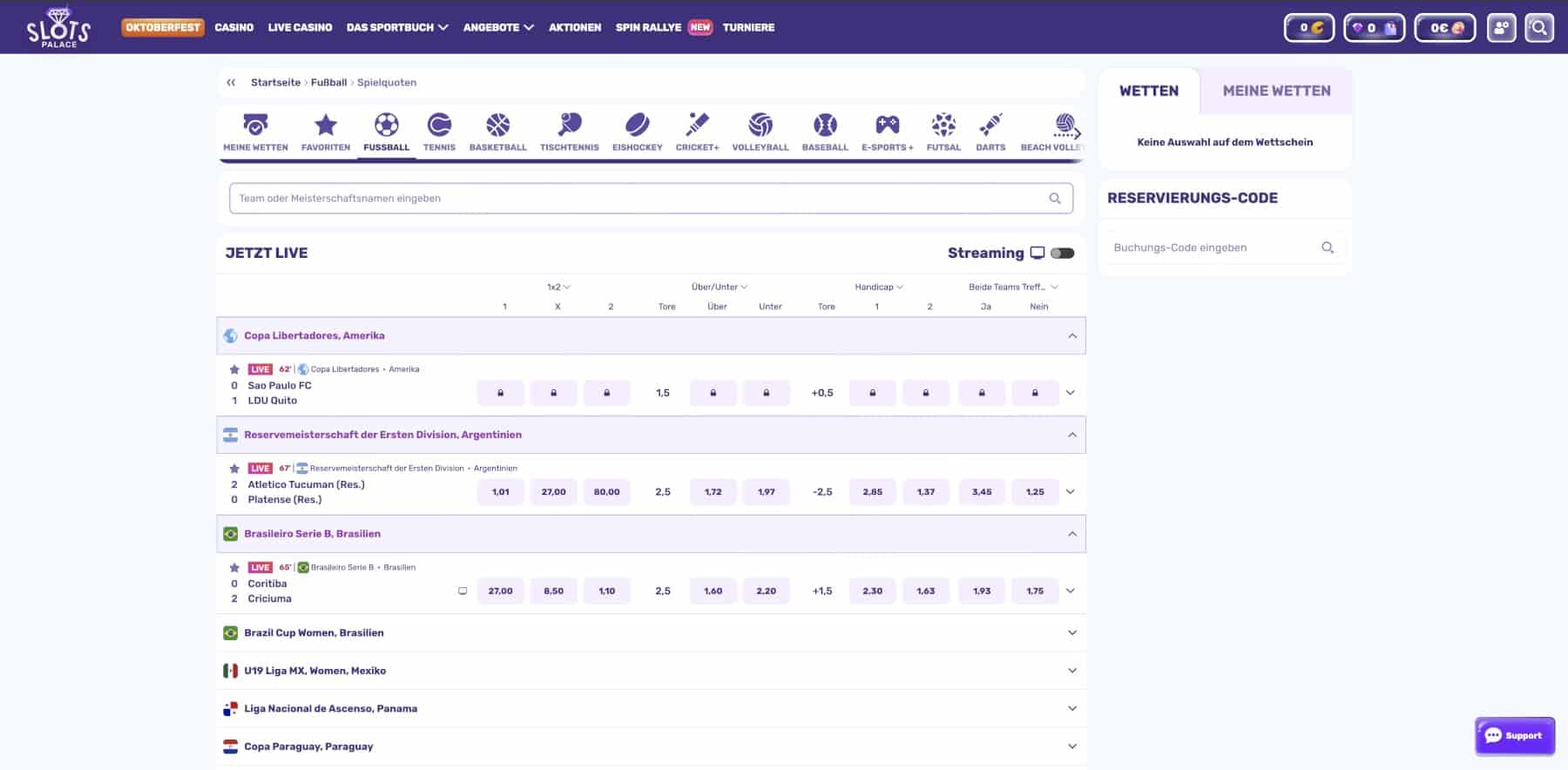Expand more markets for the Coritiba match
1568x770 pixels.
(1071, 591)
